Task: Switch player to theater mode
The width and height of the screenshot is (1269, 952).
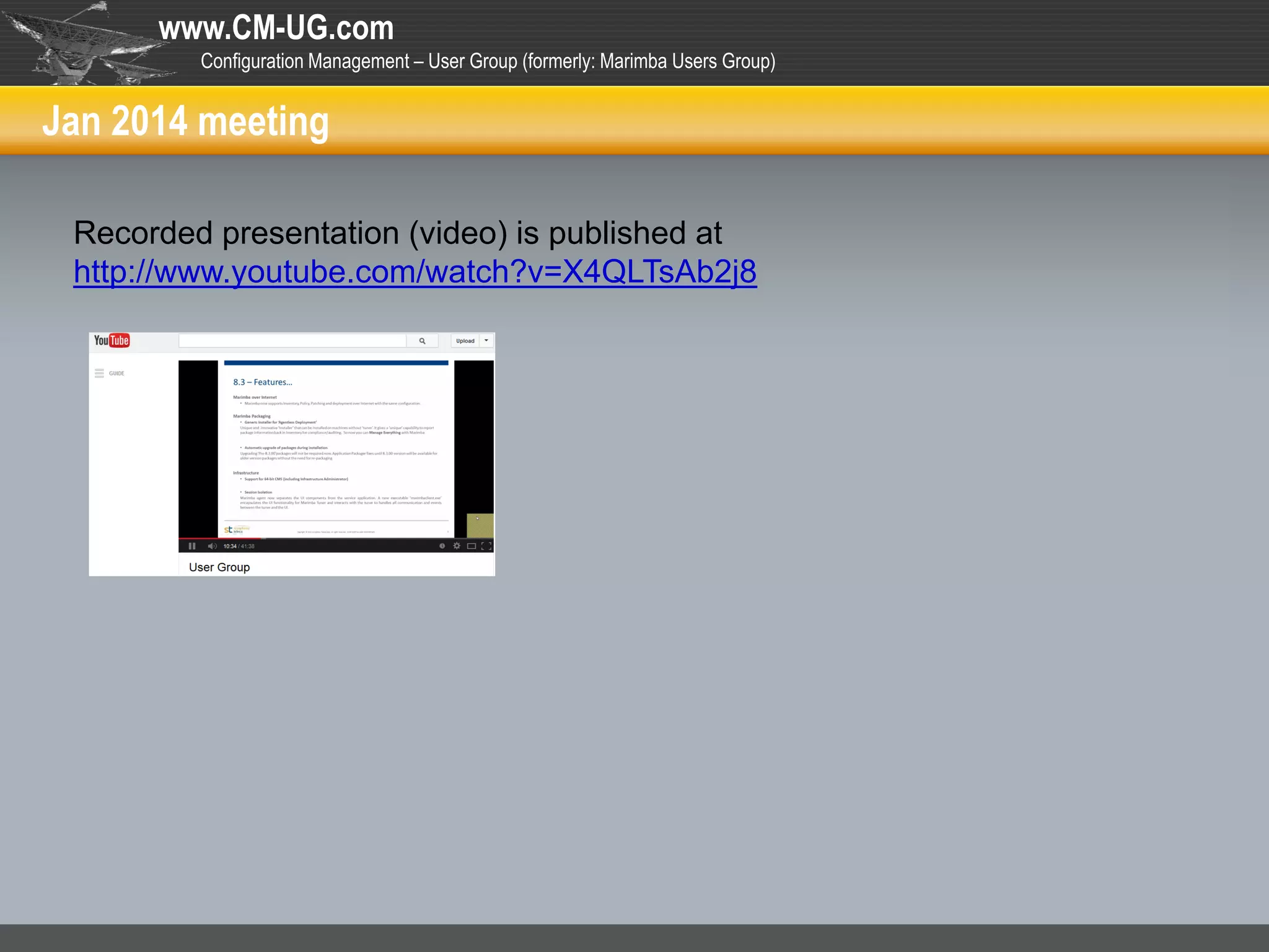Action: (x=472, y=546)
